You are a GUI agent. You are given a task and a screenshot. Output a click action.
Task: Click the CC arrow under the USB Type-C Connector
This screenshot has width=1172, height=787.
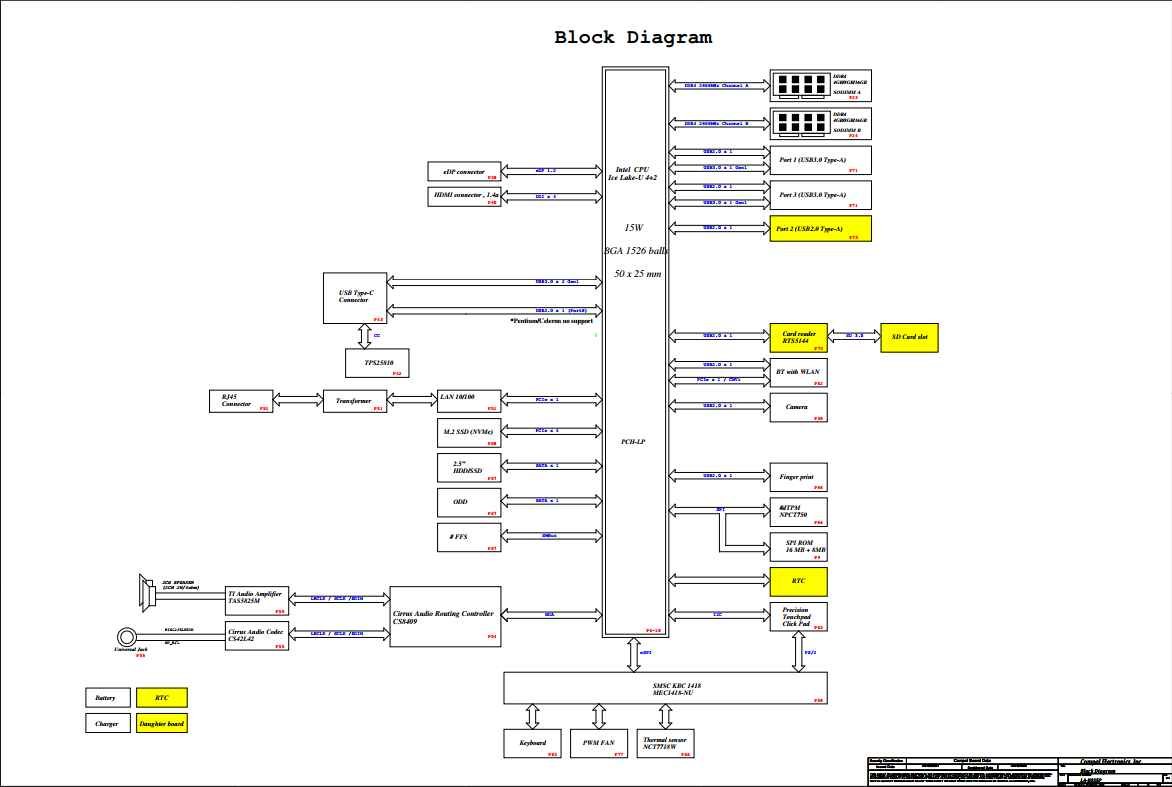coord(365,336)
